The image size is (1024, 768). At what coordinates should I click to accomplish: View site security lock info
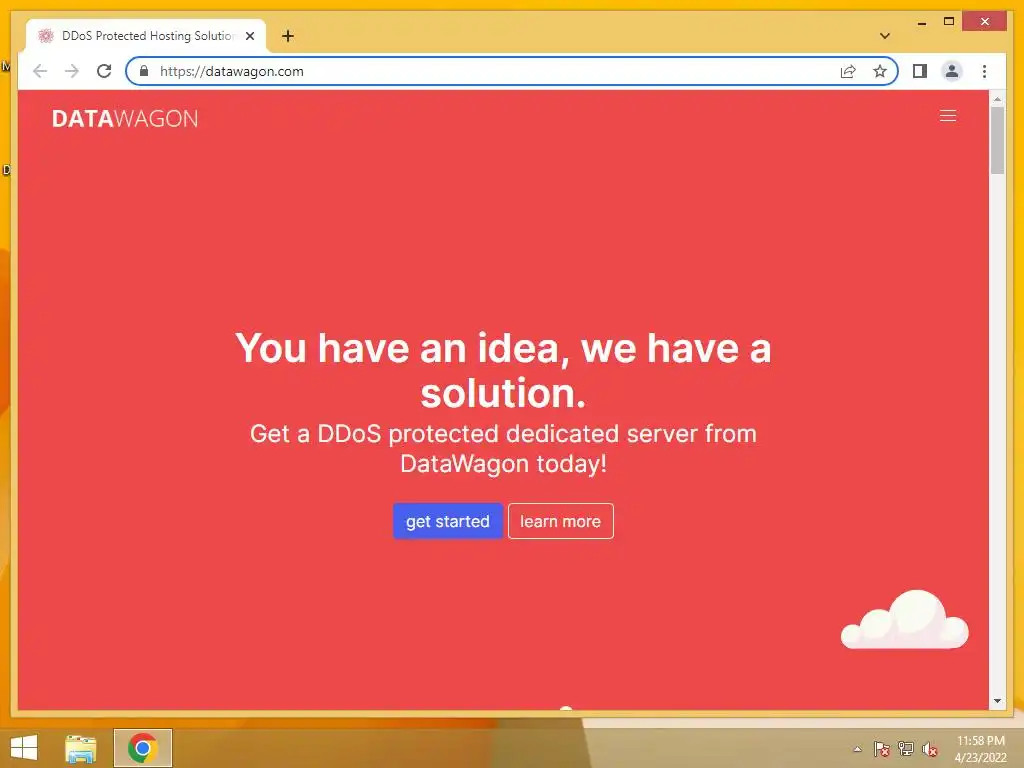coord(144,71)
